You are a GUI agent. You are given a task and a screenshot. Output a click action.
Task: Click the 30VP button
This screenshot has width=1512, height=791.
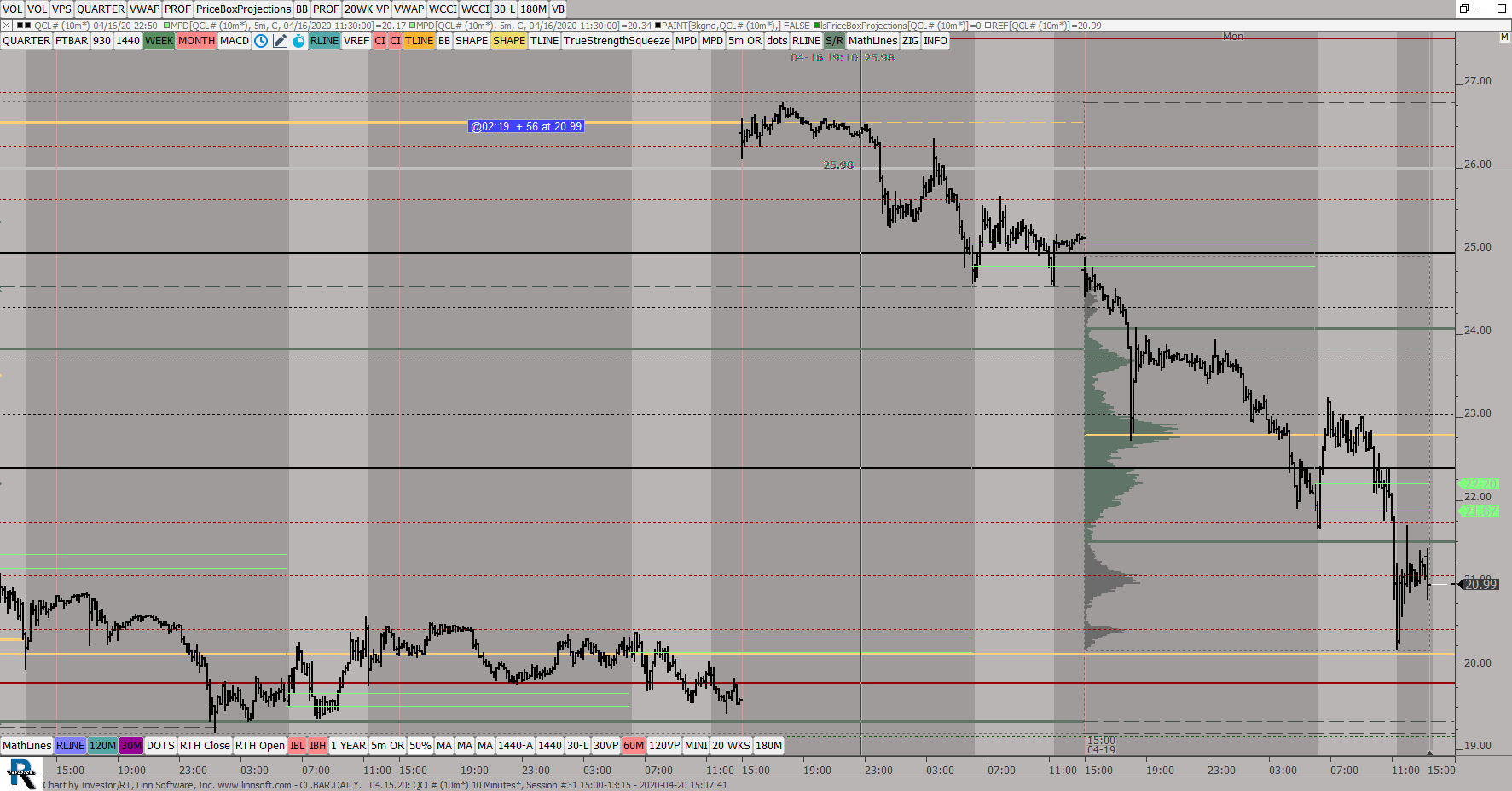pos(605,746)
